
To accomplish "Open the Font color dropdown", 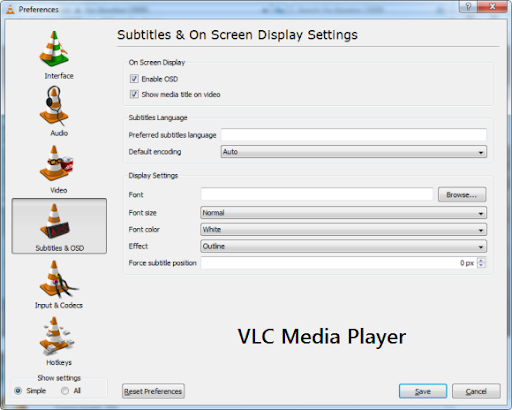I will [343, 229].
